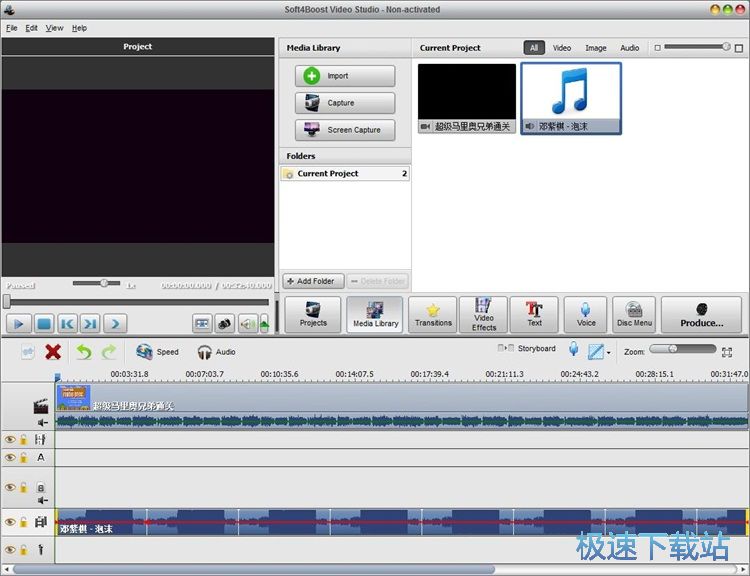Switch preview to full screen mode
Image resolution: width=750 pixels, height=576 pixels.
pyautogui.click(x=202, y=324)
